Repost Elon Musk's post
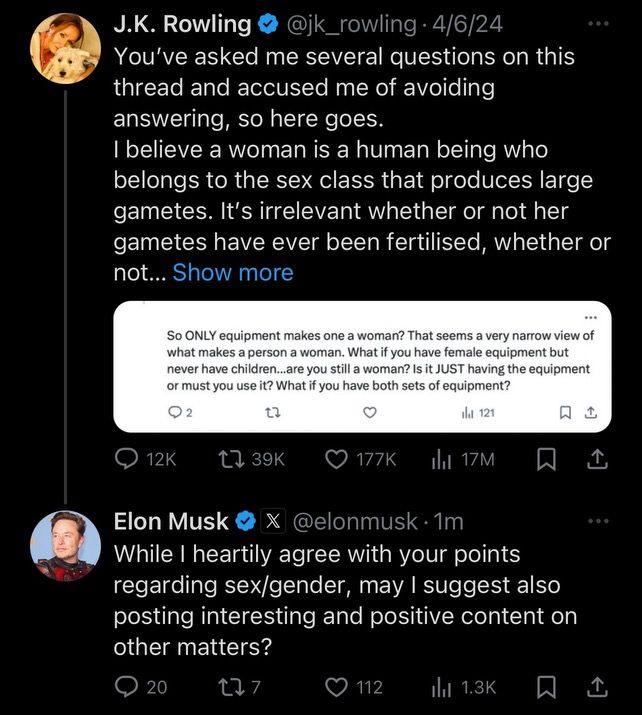Screen dimensions: 642x715 click(x=230, y=687)
